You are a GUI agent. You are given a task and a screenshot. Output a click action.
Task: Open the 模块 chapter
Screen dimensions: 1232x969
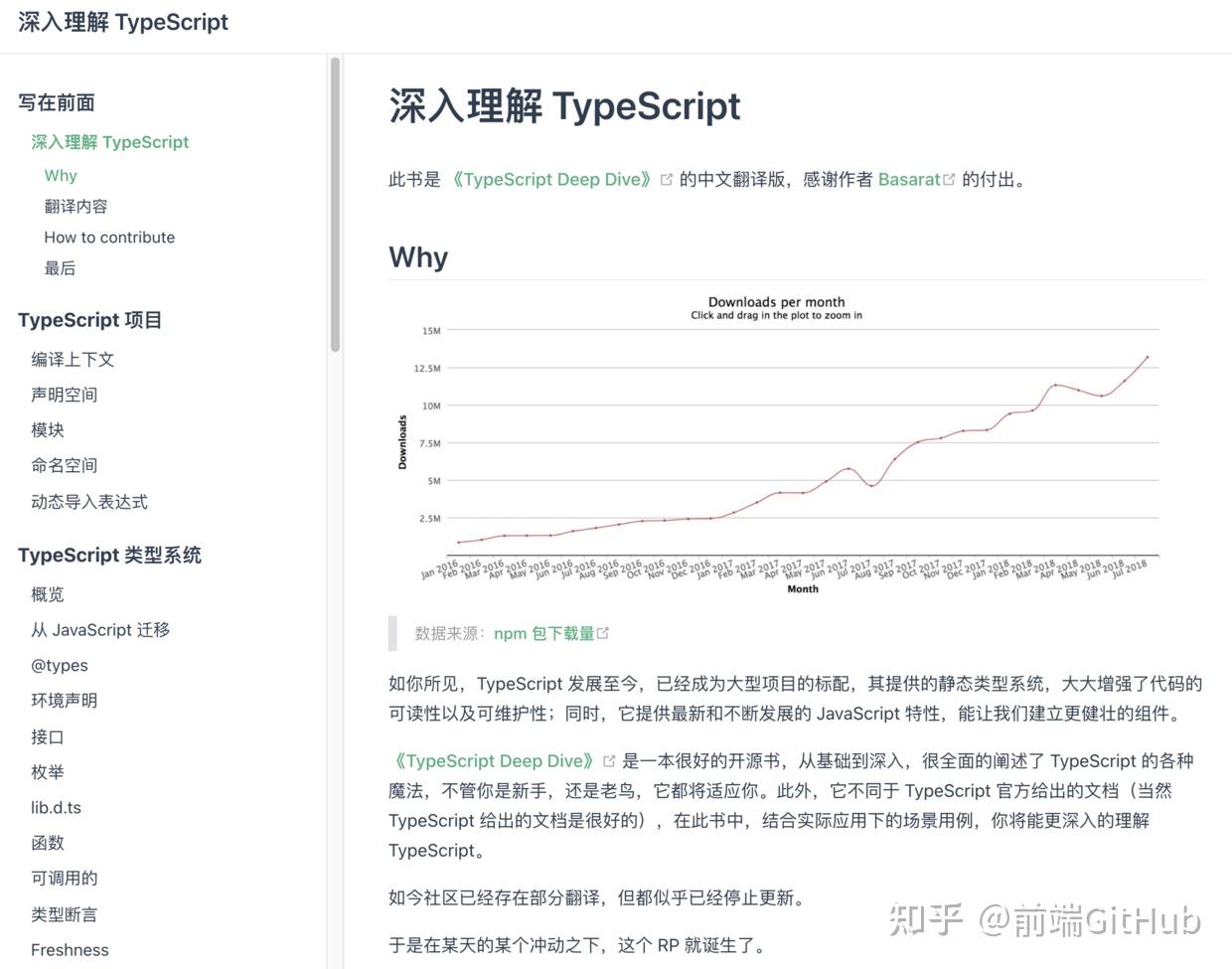pos(47,429)
